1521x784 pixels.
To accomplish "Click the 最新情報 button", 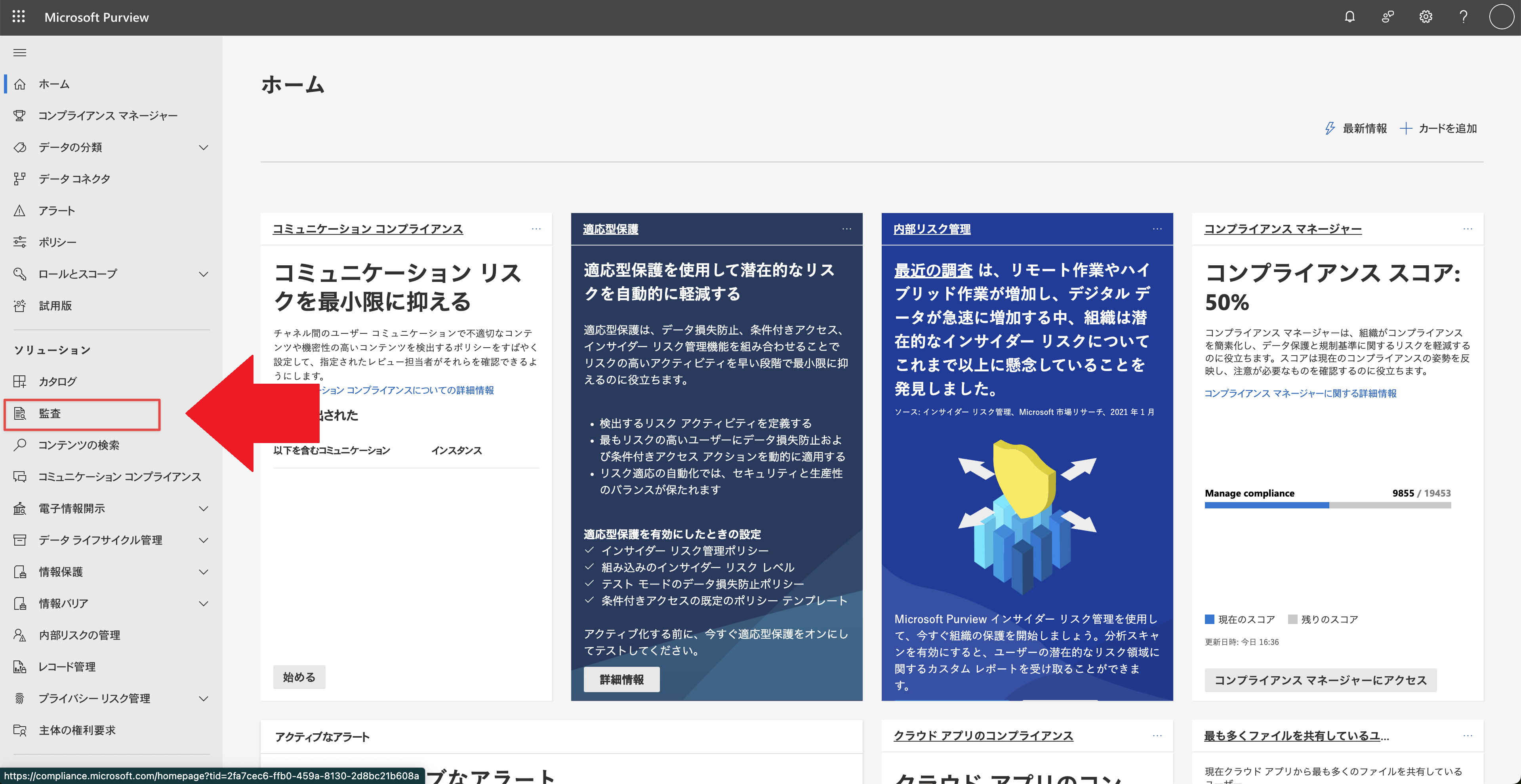I will click(1356, 129).
